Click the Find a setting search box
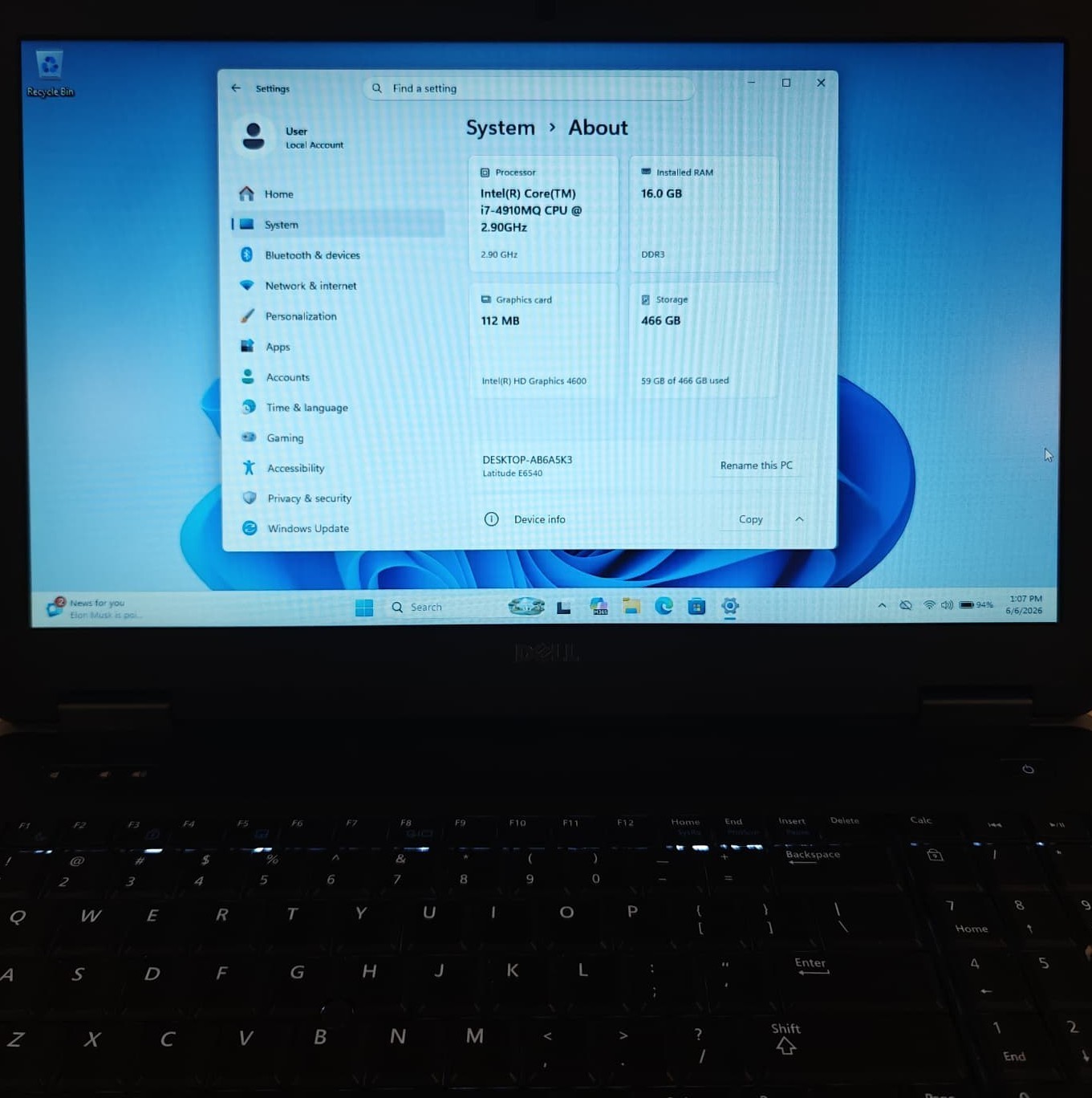The height and width of the screenshot is (1098, 1092). (x=529, y=88)
